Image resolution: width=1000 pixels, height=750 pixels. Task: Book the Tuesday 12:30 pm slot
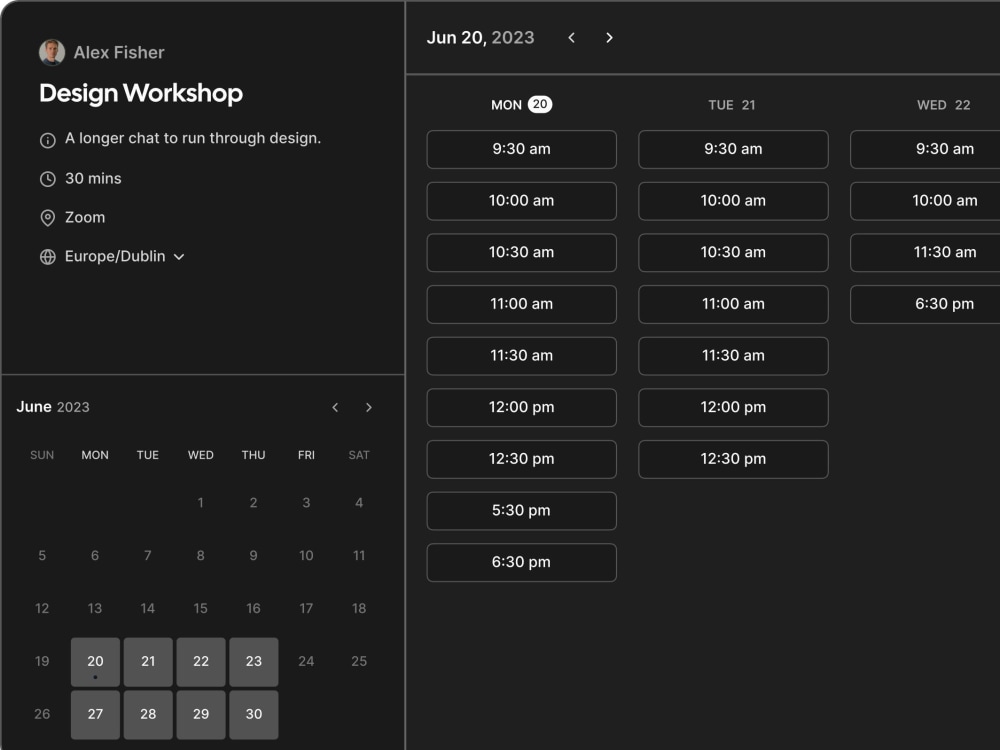point(733,459)
